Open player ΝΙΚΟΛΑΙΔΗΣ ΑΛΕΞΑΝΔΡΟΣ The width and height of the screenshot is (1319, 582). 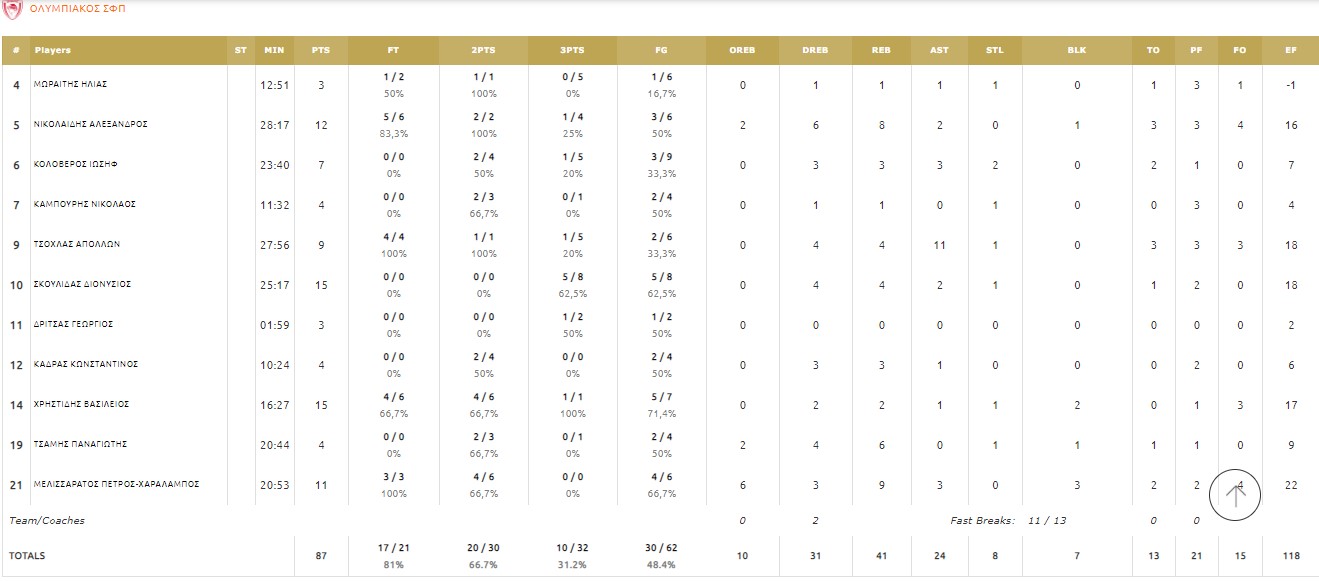(90, 125)
